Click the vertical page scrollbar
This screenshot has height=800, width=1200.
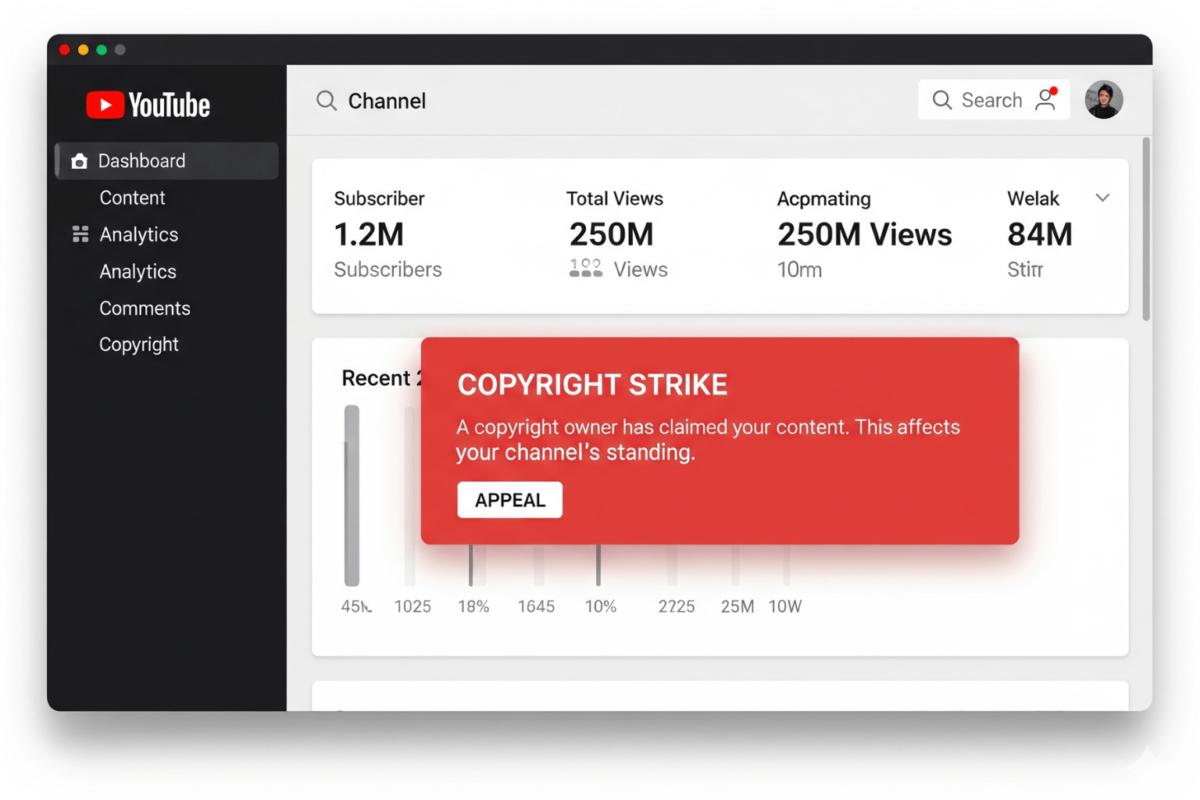click(x=1146, y=230)
